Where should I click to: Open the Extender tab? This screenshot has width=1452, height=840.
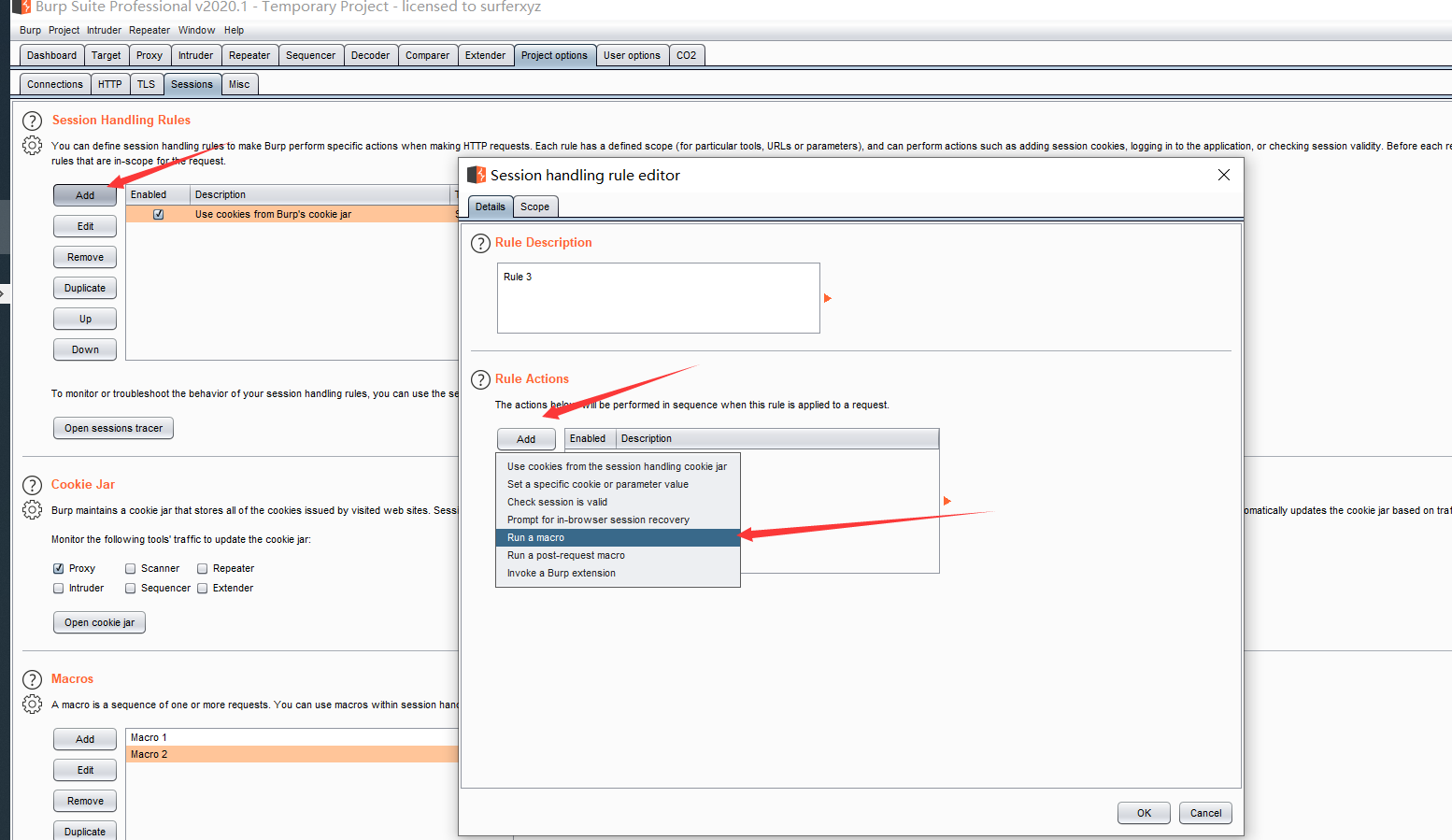click(x=485, y=55)
